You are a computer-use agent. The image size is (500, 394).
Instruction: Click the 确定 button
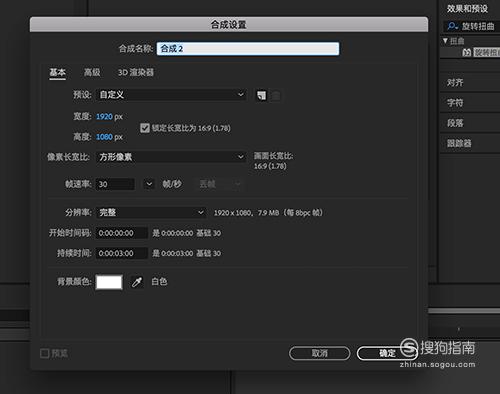click(387, 353)
